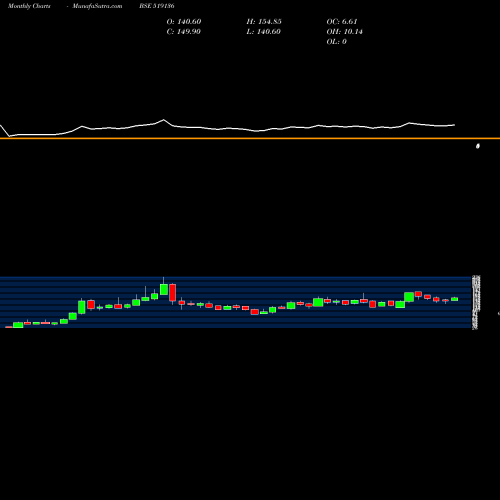Image resolution: width=500 pixels, height=500 pixels.
Task: Click the high price 'H: 154.85'
Action: 264,21
